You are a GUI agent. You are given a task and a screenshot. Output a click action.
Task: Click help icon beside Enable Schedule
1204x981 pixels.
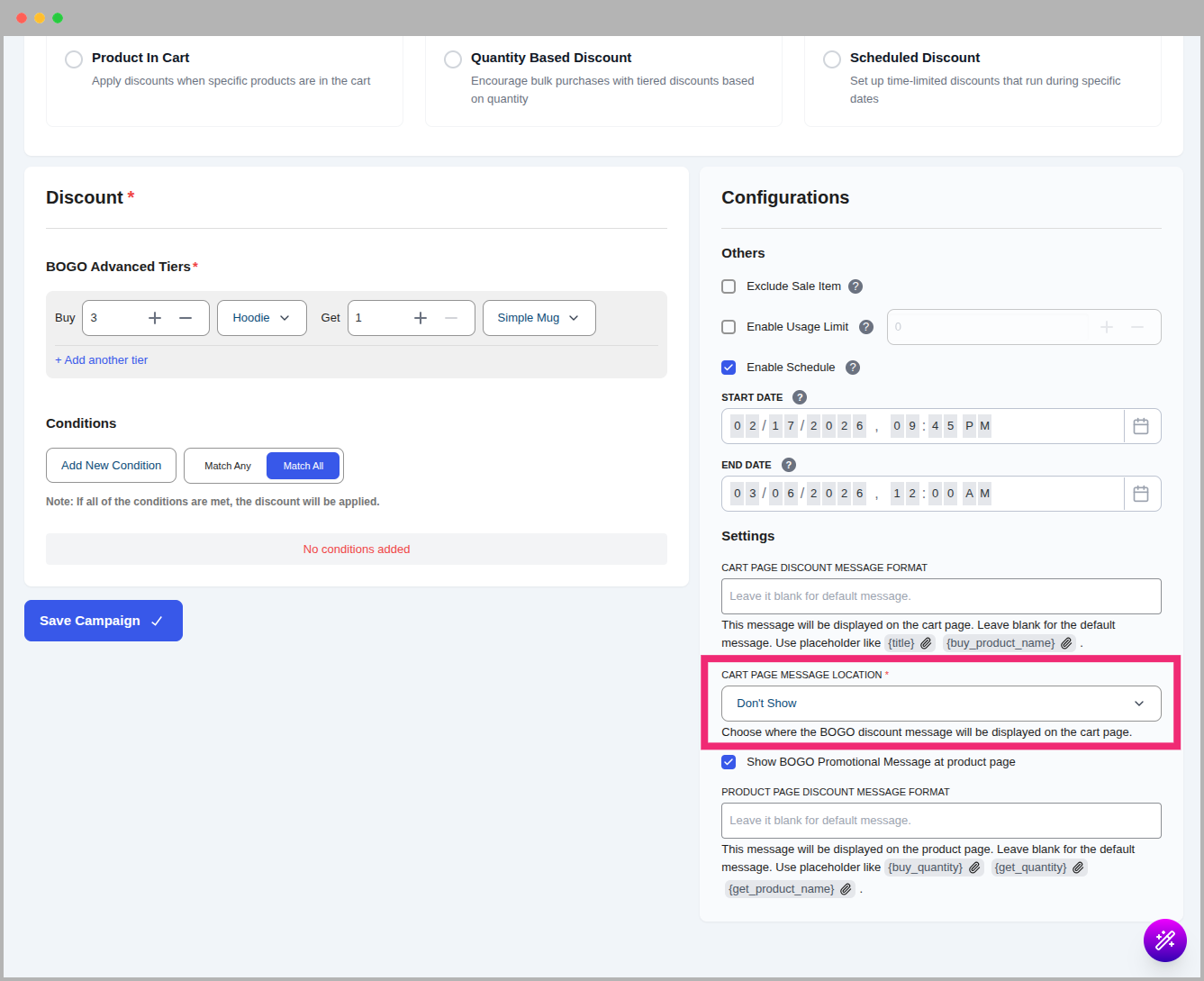pos(853,368)
